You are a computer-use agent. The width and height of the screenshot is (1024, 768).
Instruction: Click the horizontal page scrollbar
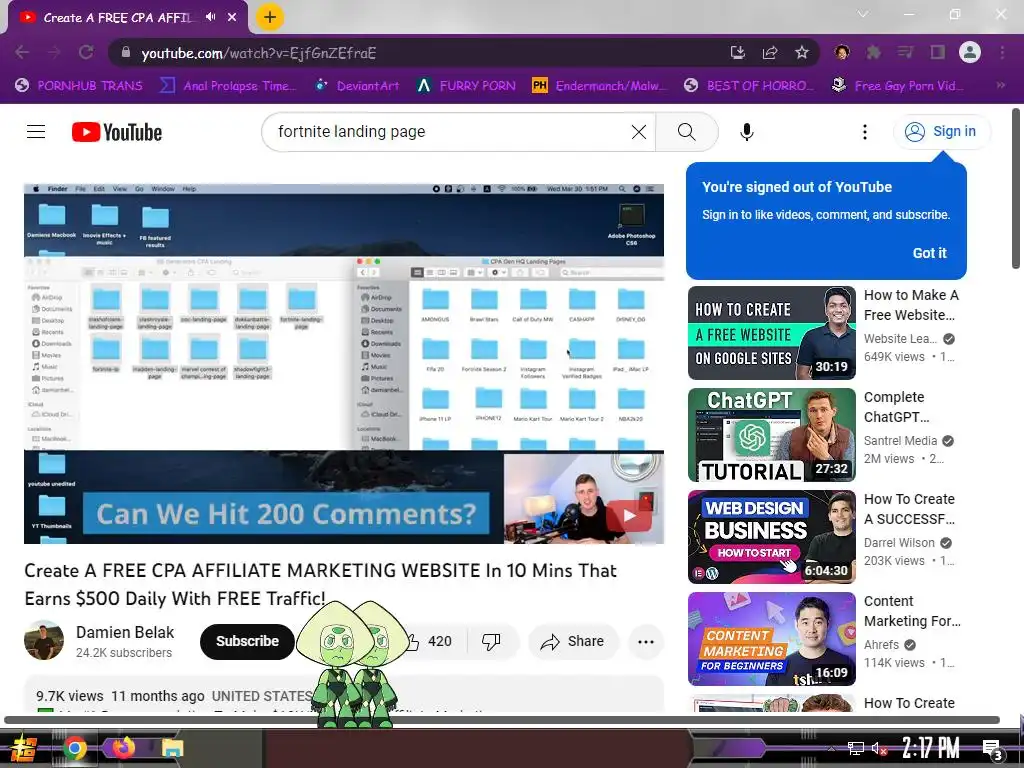pos(502,720)
